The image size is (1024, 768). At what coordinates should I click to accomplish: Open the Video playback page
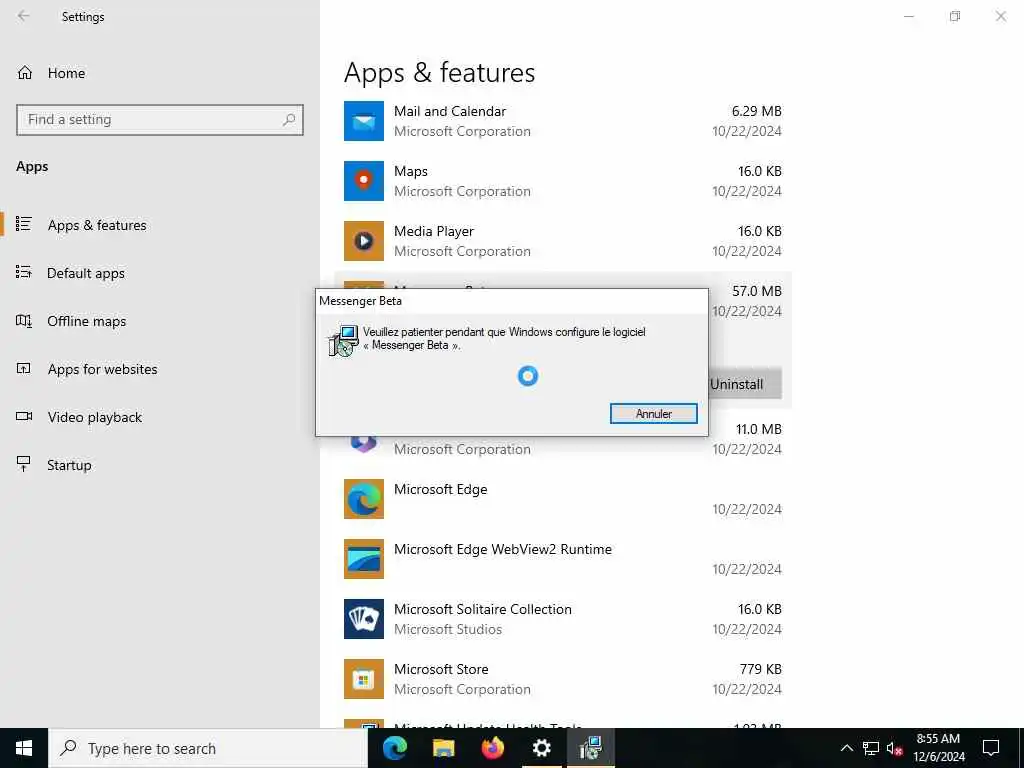95,417
